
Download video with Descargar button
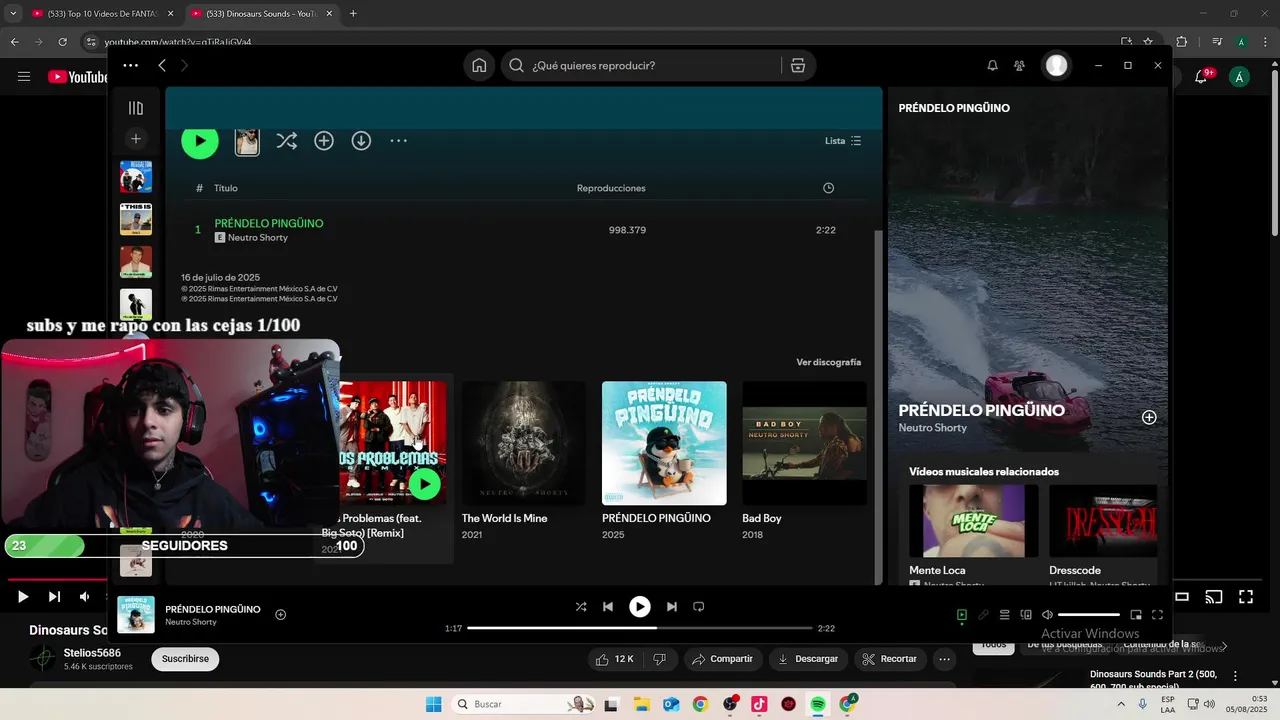pyautogui.click(x=808, y=659)
